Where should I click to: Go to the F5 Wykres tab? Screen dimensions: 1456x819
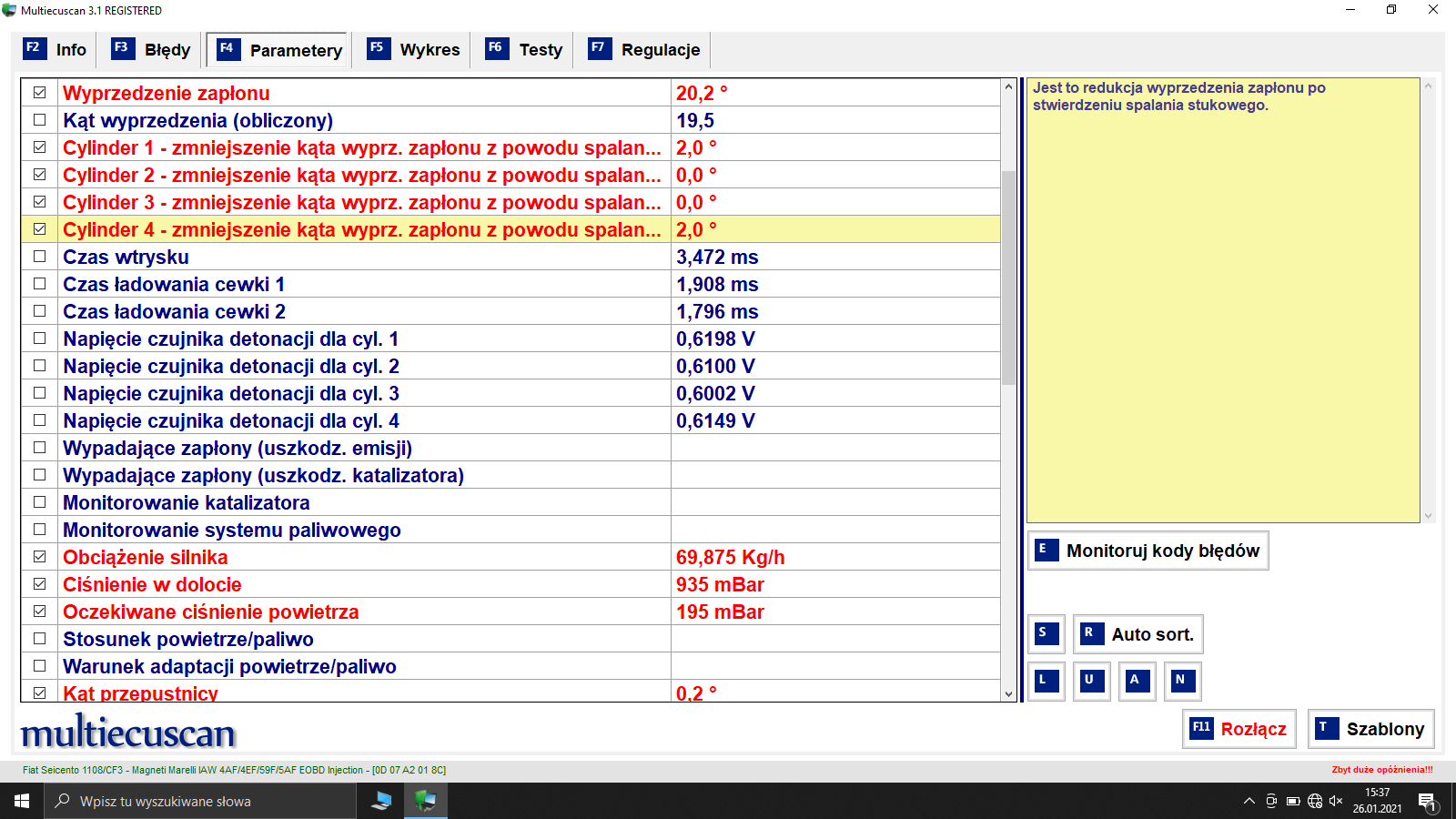pos(414,49)
